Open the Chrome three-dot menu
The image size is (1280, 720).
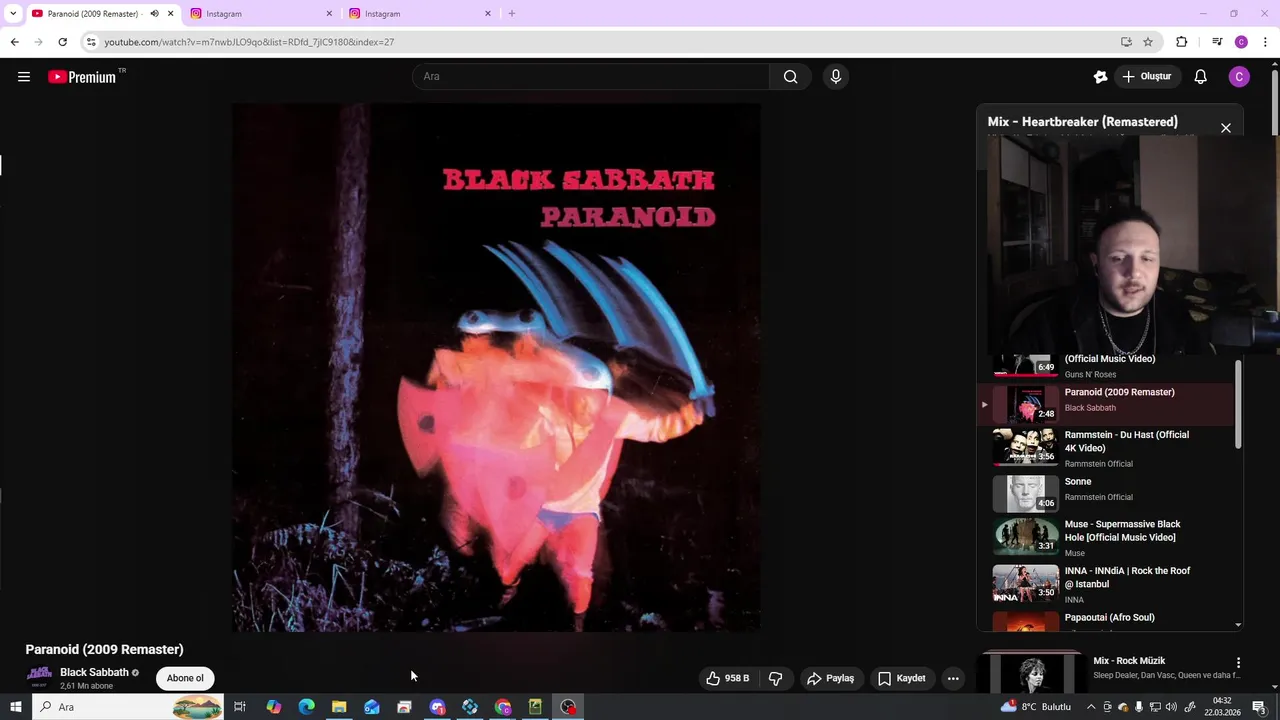point(1266,42)
